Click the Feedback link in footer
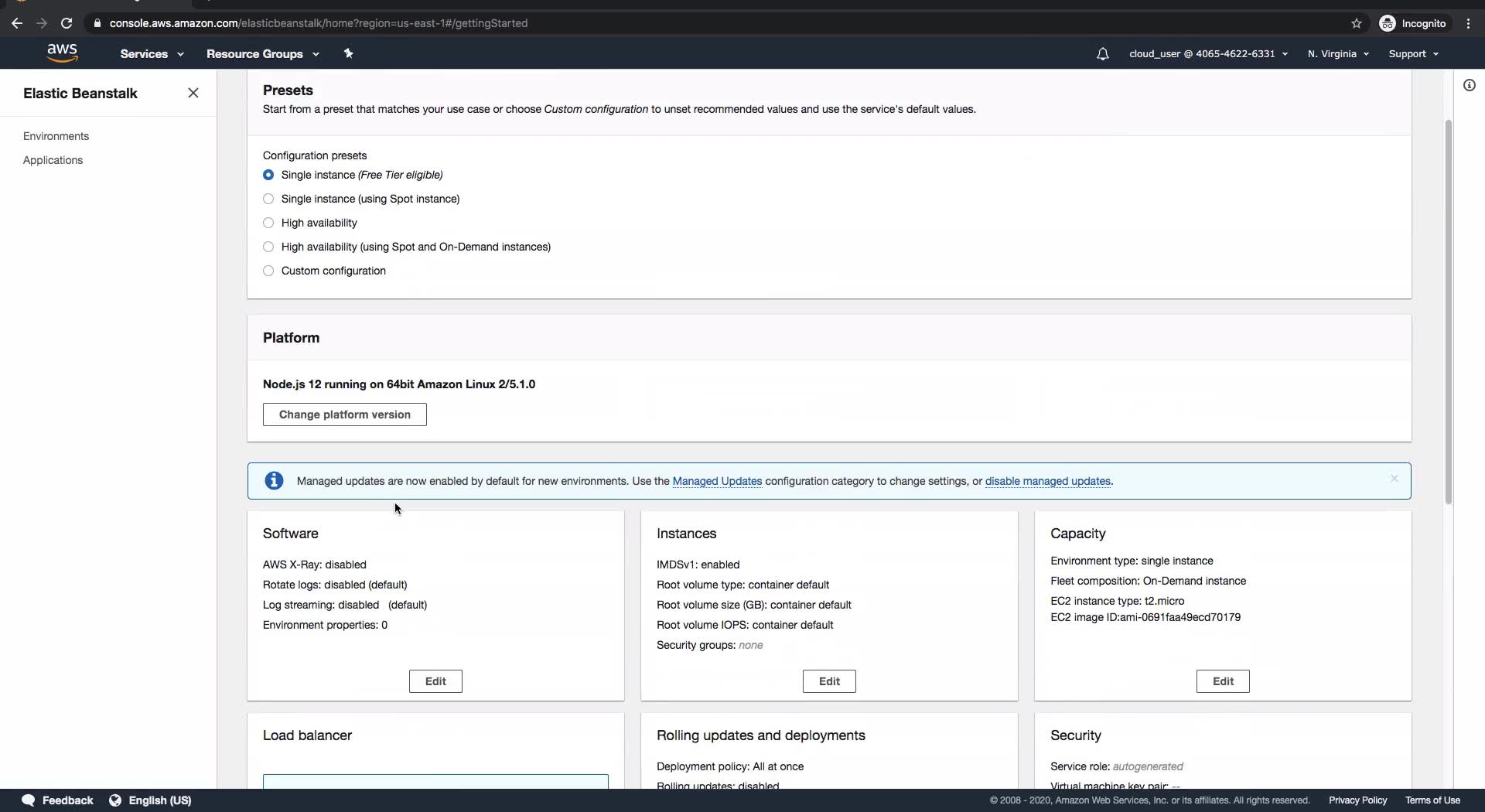 point(67,800)
